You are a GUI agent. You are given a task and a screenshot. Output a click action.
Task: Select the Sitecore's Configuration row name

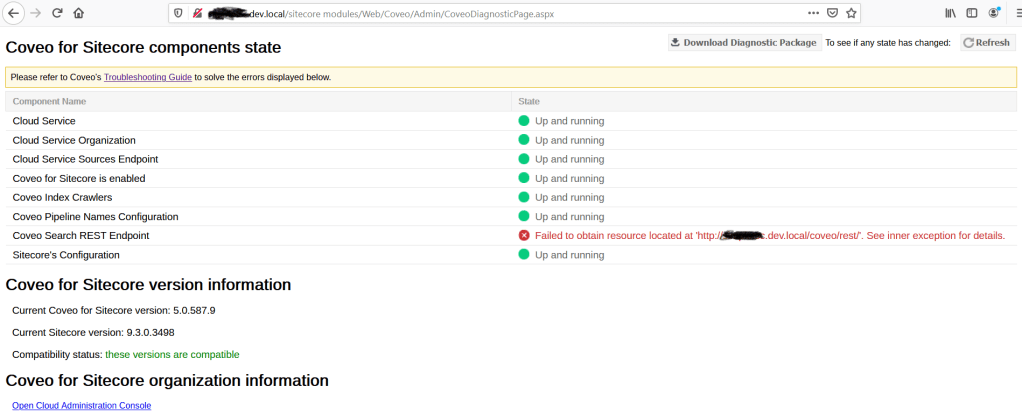[66, 255]
